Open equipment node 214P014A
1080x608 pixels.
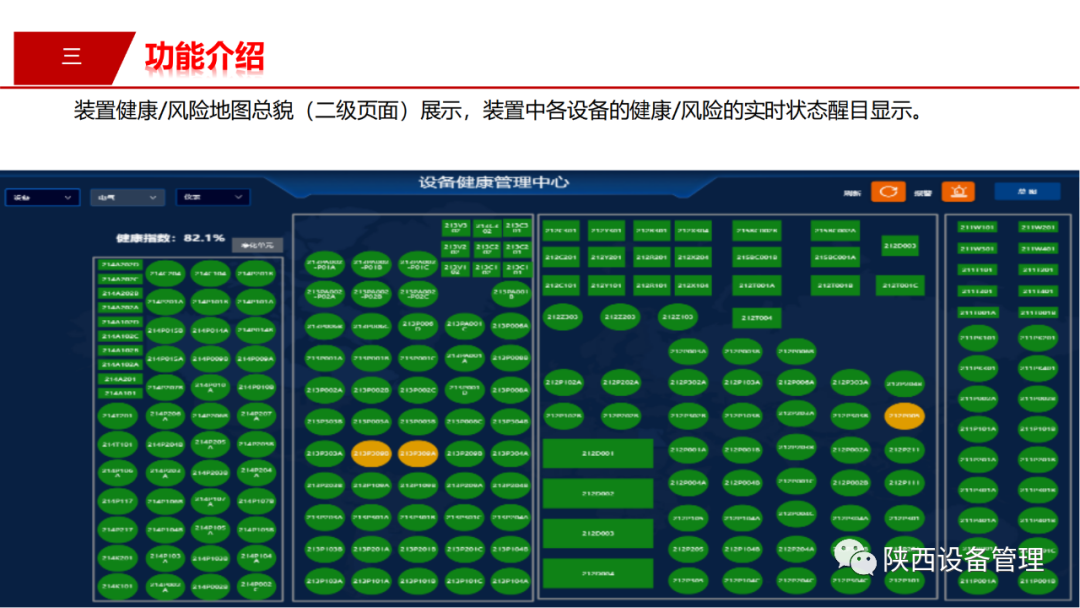click(x=211, y=331)
